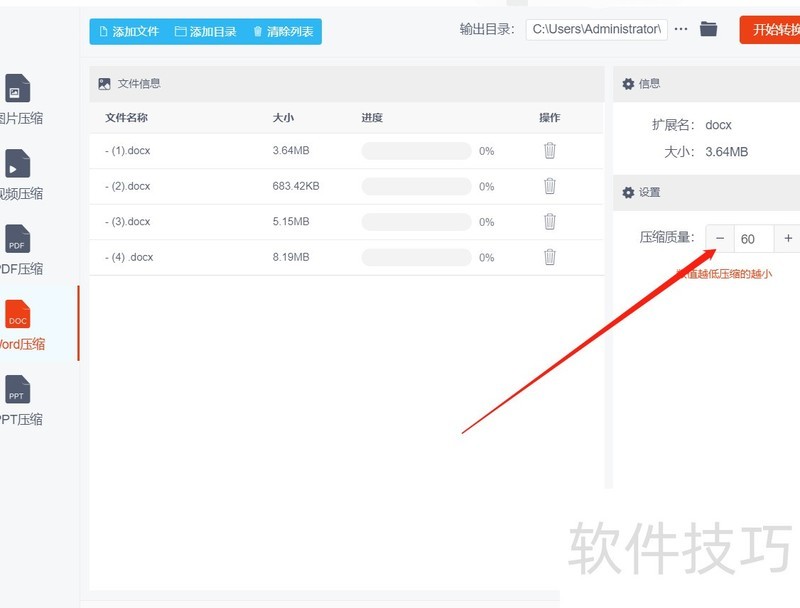This screenshot has height=608, width=800.
Task: Delete - (3).docx using its trash icon
Action: coord(549,221)
